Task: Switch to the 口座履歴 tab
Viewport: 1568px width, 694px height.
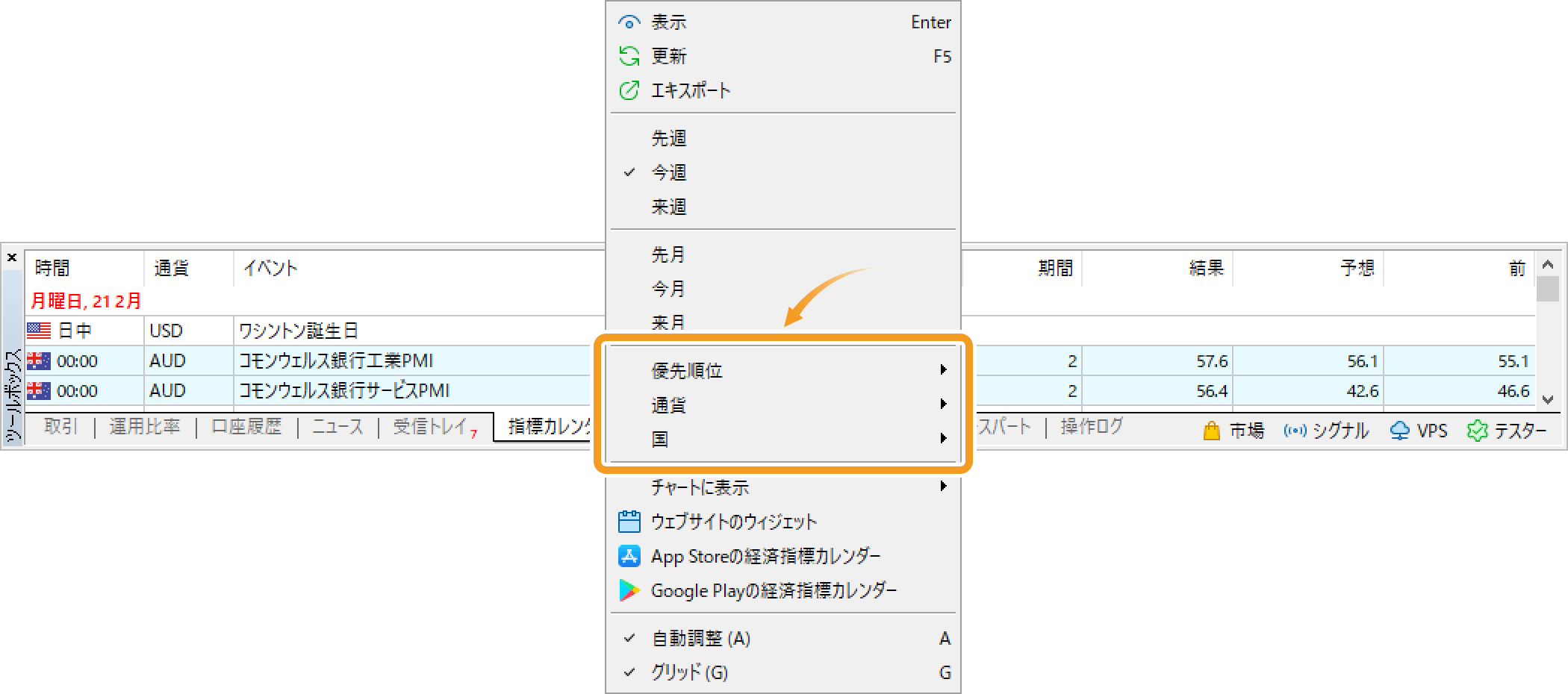Action: point(246,427)
